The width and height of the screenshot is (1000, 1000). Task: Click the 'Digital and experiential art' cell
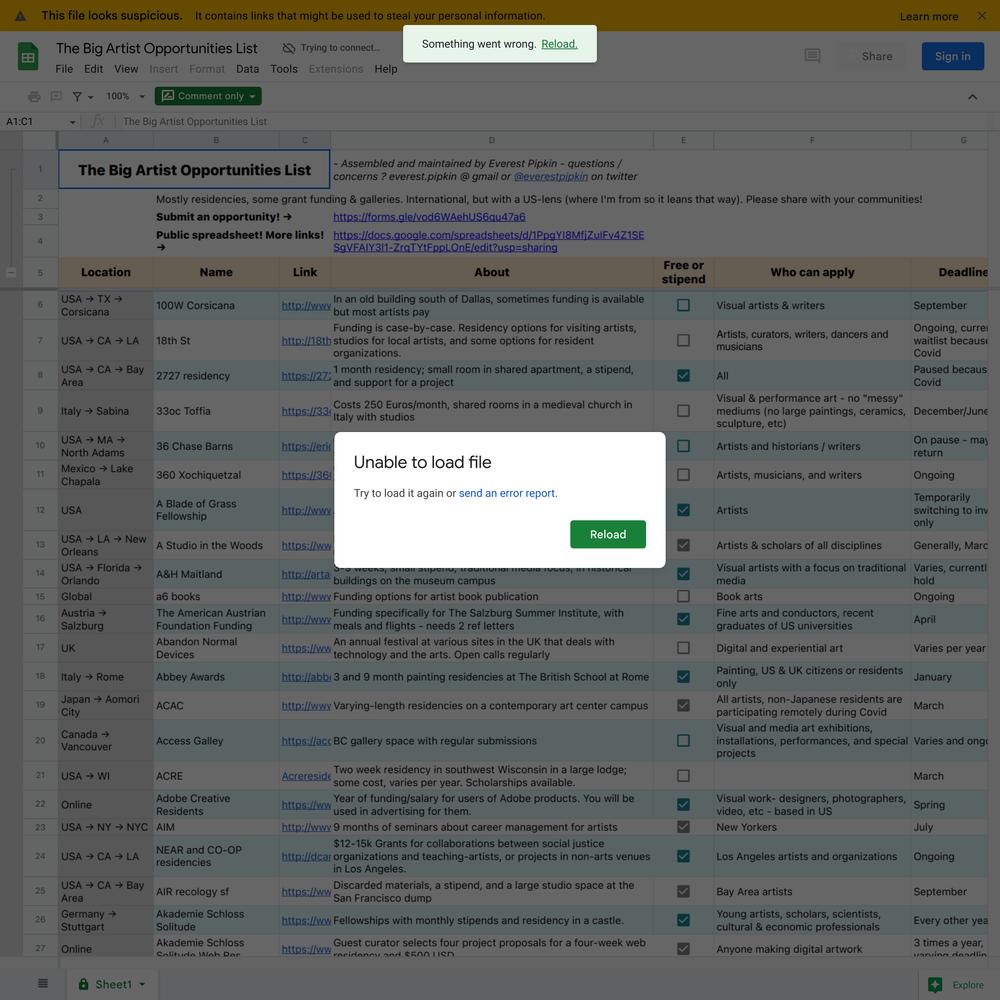click(x=812, y=648)
